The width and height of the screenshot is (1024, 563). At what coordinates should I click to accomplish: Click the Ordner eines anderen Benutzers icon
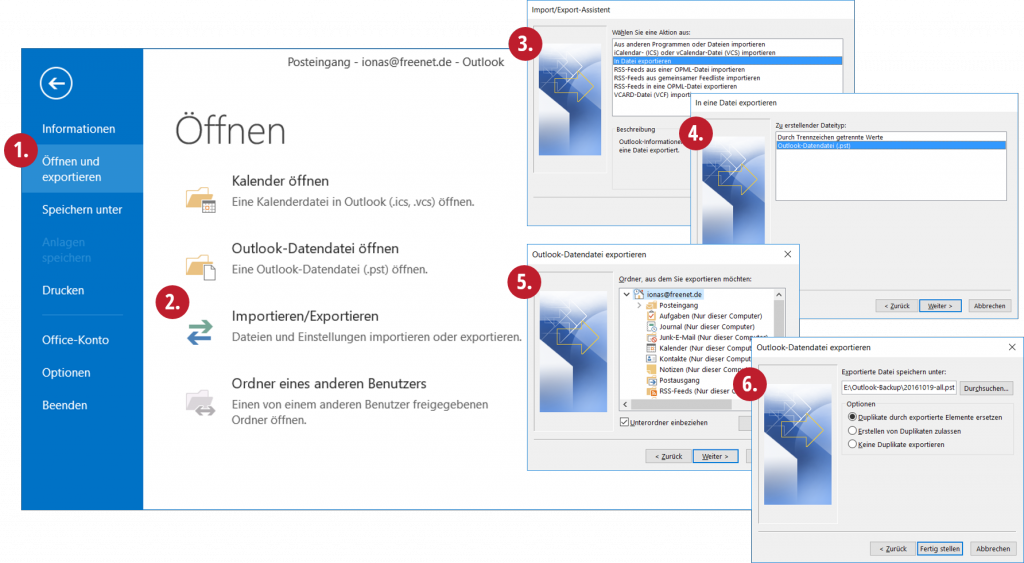coord(200,402)
